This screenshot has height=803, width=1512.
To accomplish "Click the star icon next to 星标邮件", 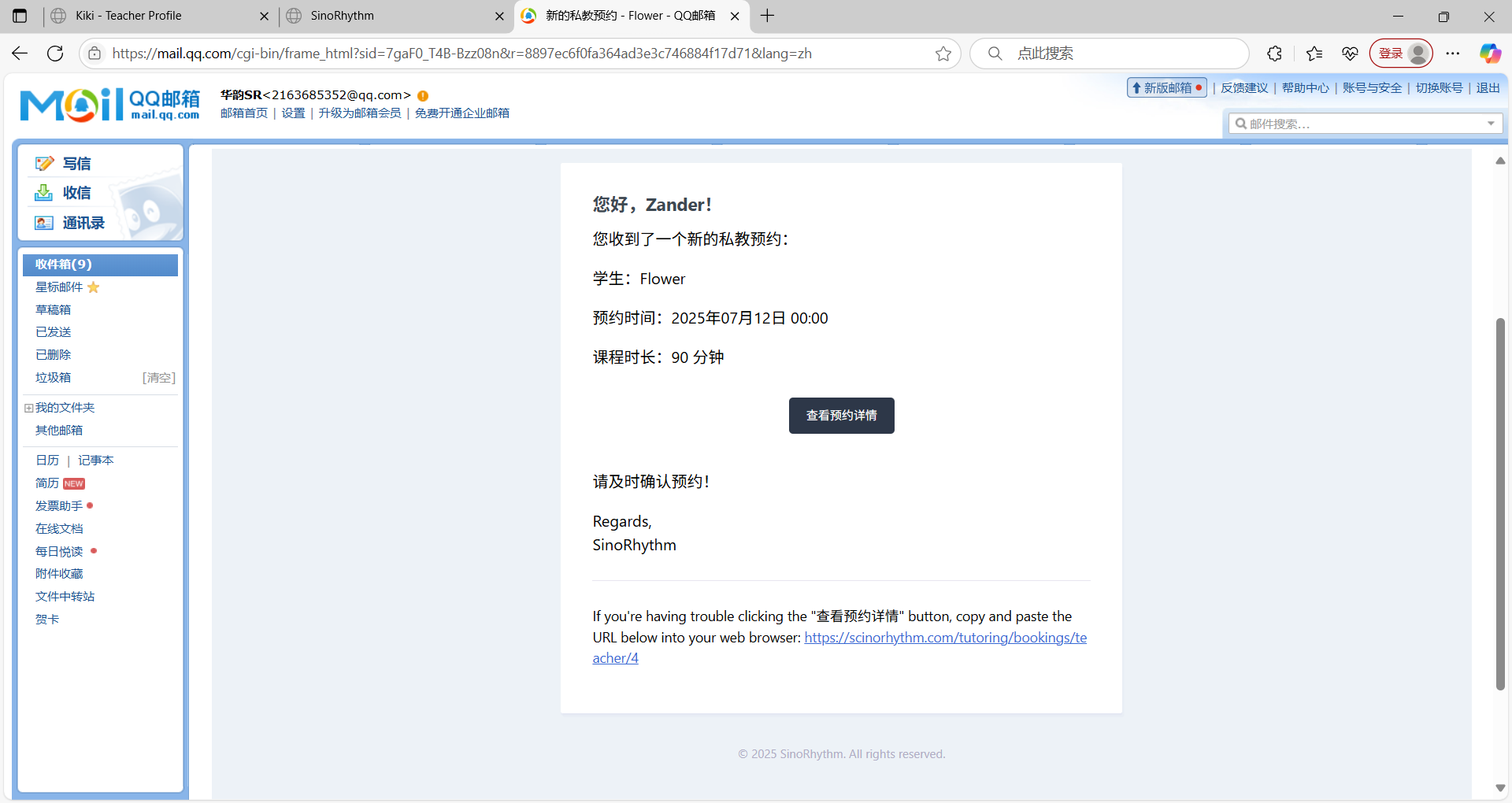I will (x=94, y=287).
